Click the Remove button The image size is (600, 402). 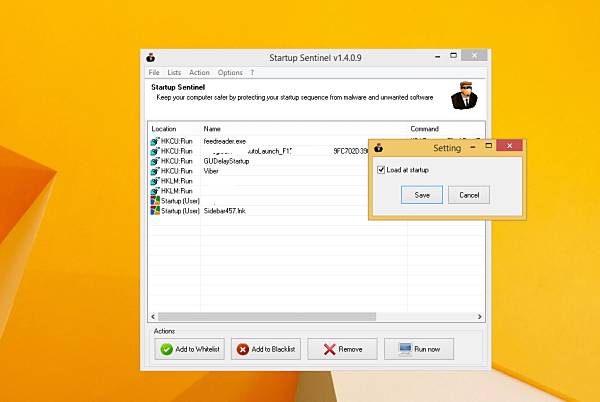coord(342,349)
